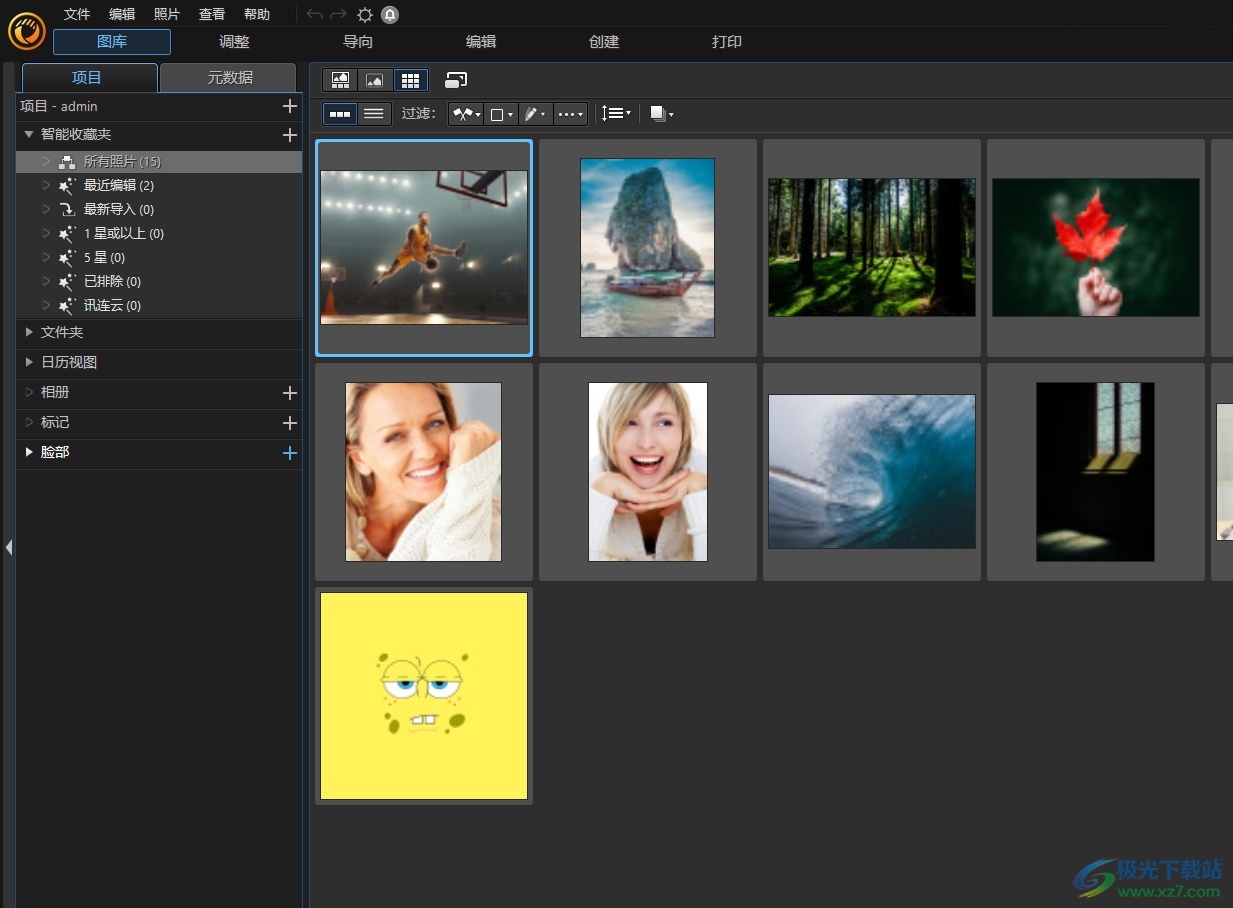Select list view layout button
The height and width of the screenshot is (908, 1233).
click(374, 114)
